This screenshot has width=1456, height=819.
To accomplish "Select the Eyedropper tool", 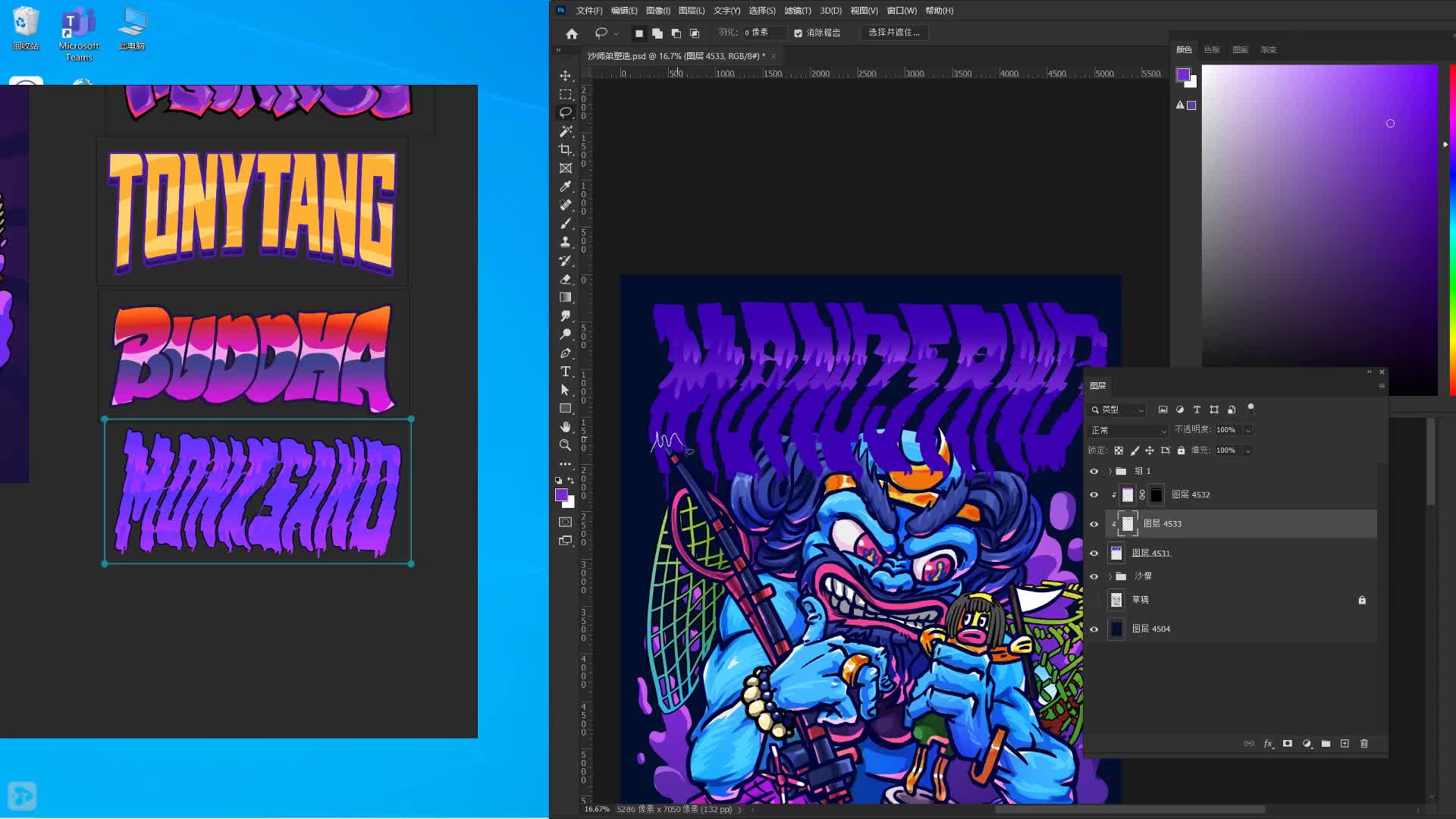I will [x=565, y=187].
